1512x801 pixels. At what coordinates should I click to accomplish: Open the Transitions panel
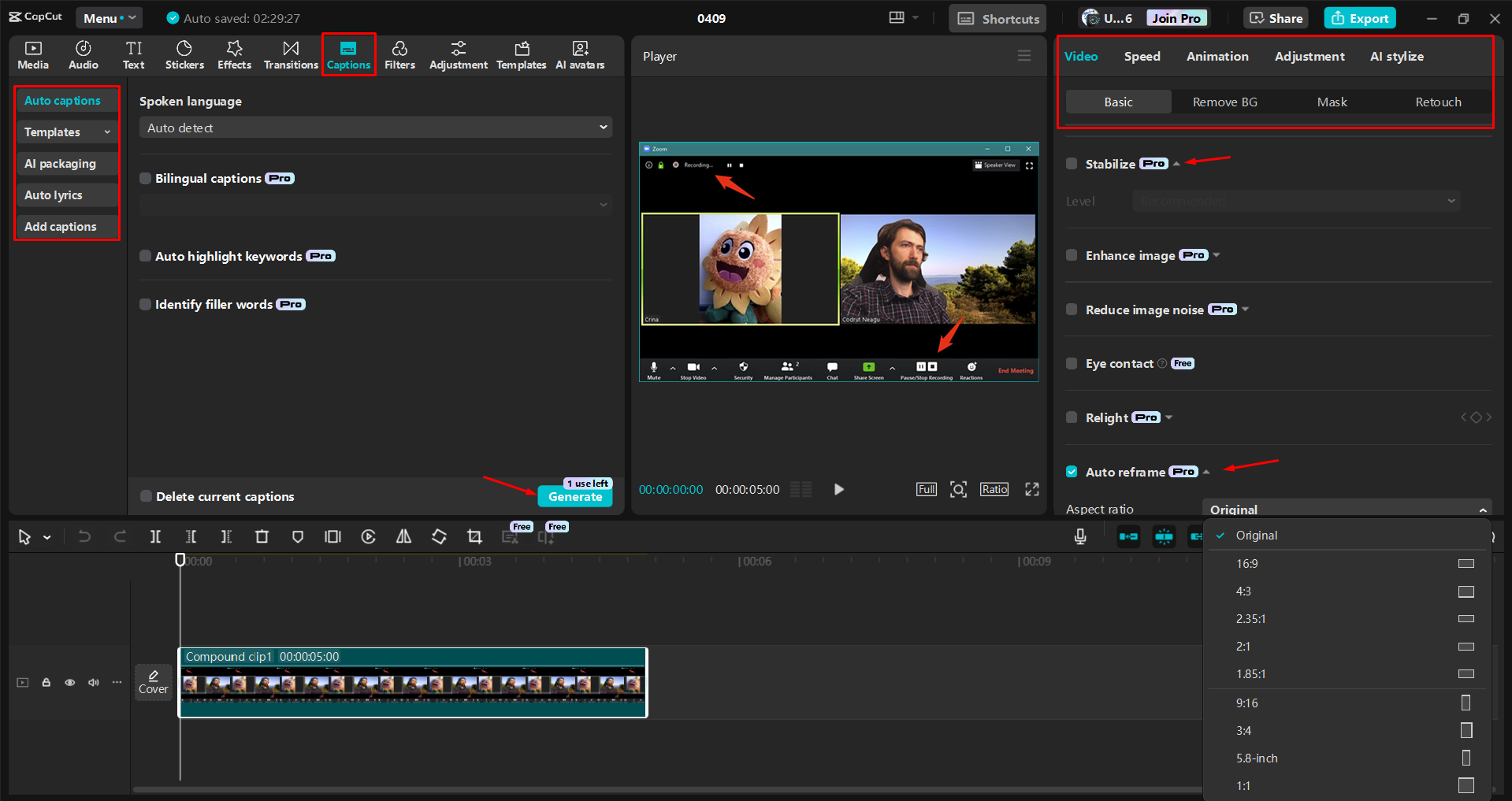pos(291,55)
